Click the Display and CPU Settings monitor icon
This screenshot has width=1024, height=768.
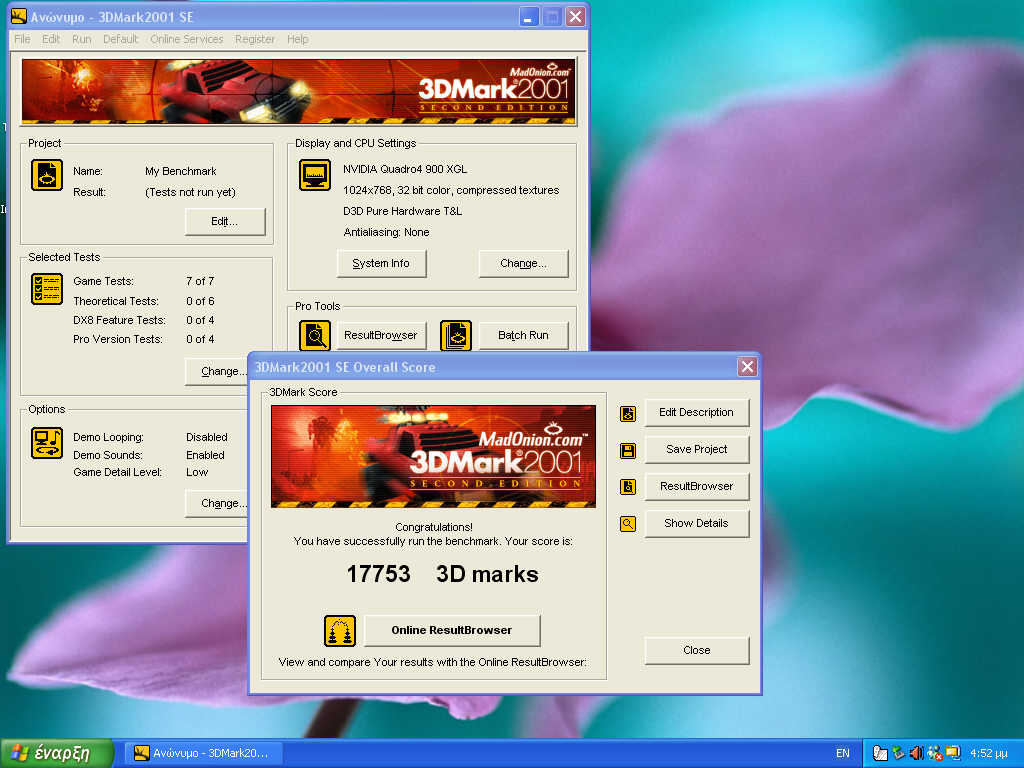pyautogui.click(x=314, y=174)
